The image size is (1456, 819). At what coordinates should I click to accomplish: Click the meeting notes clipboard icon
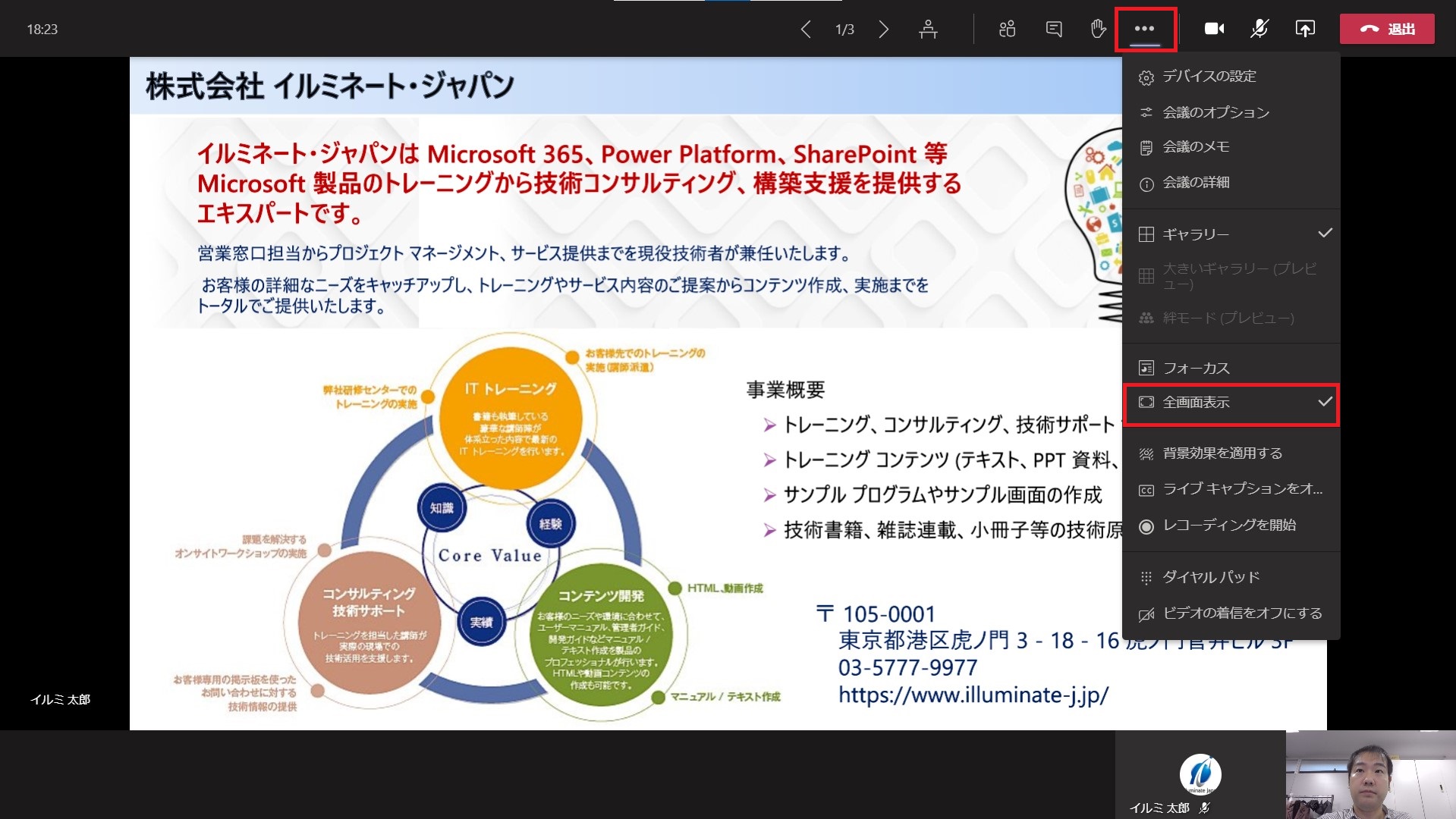(1146, 148)
